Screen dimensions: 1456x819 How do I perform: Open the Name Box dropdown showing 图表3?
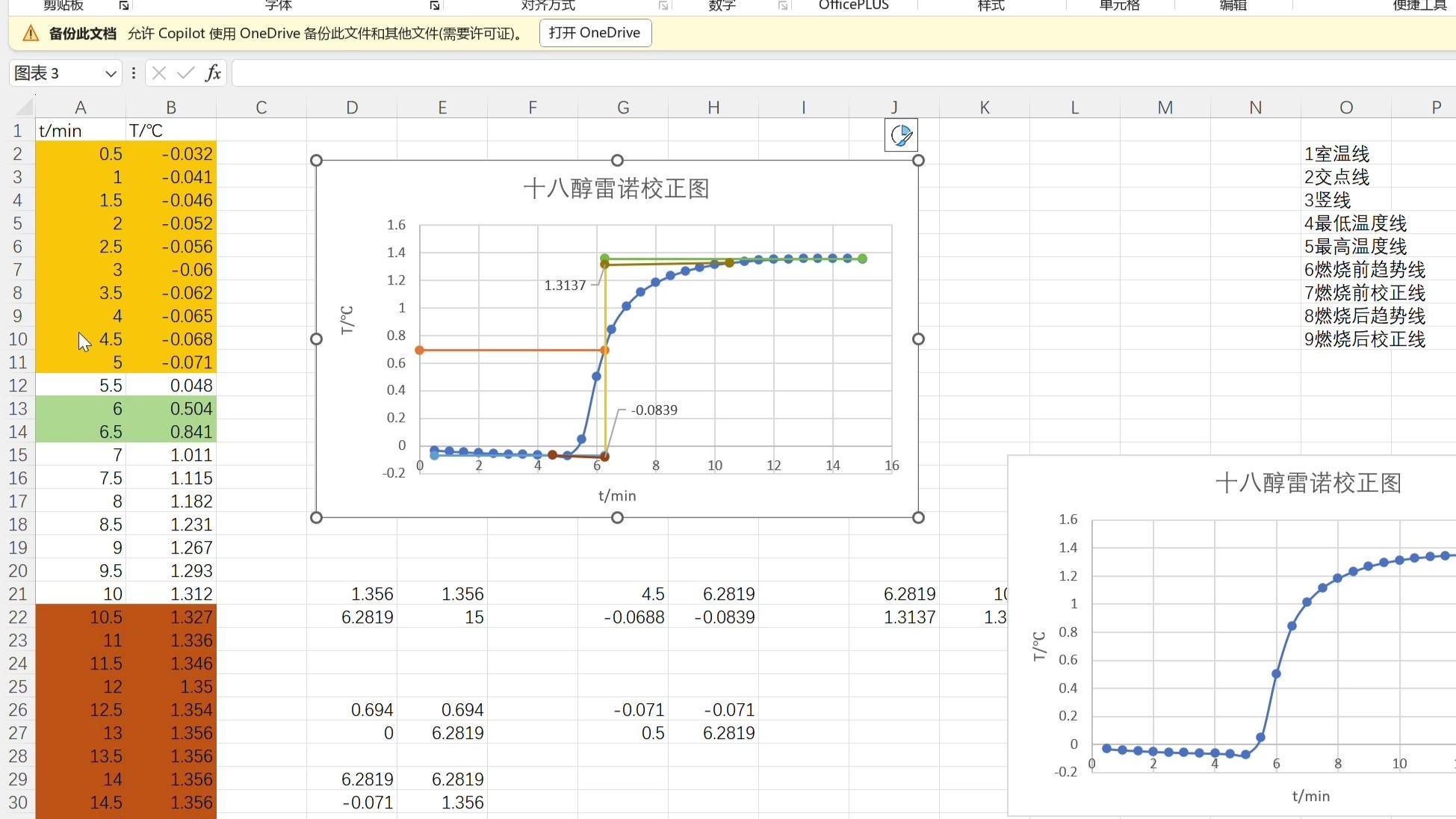pyautogui.click(x=111, y=72)
